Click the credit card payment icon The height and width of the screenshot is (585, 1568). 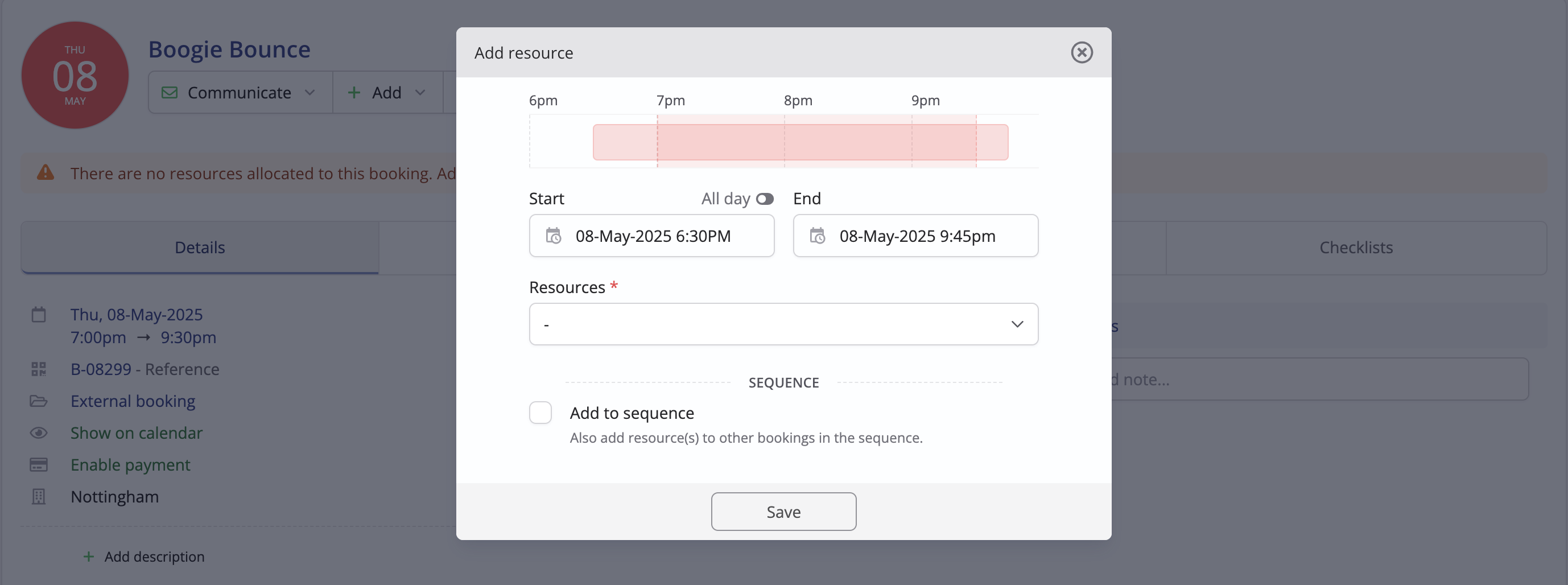coord(38,464)
